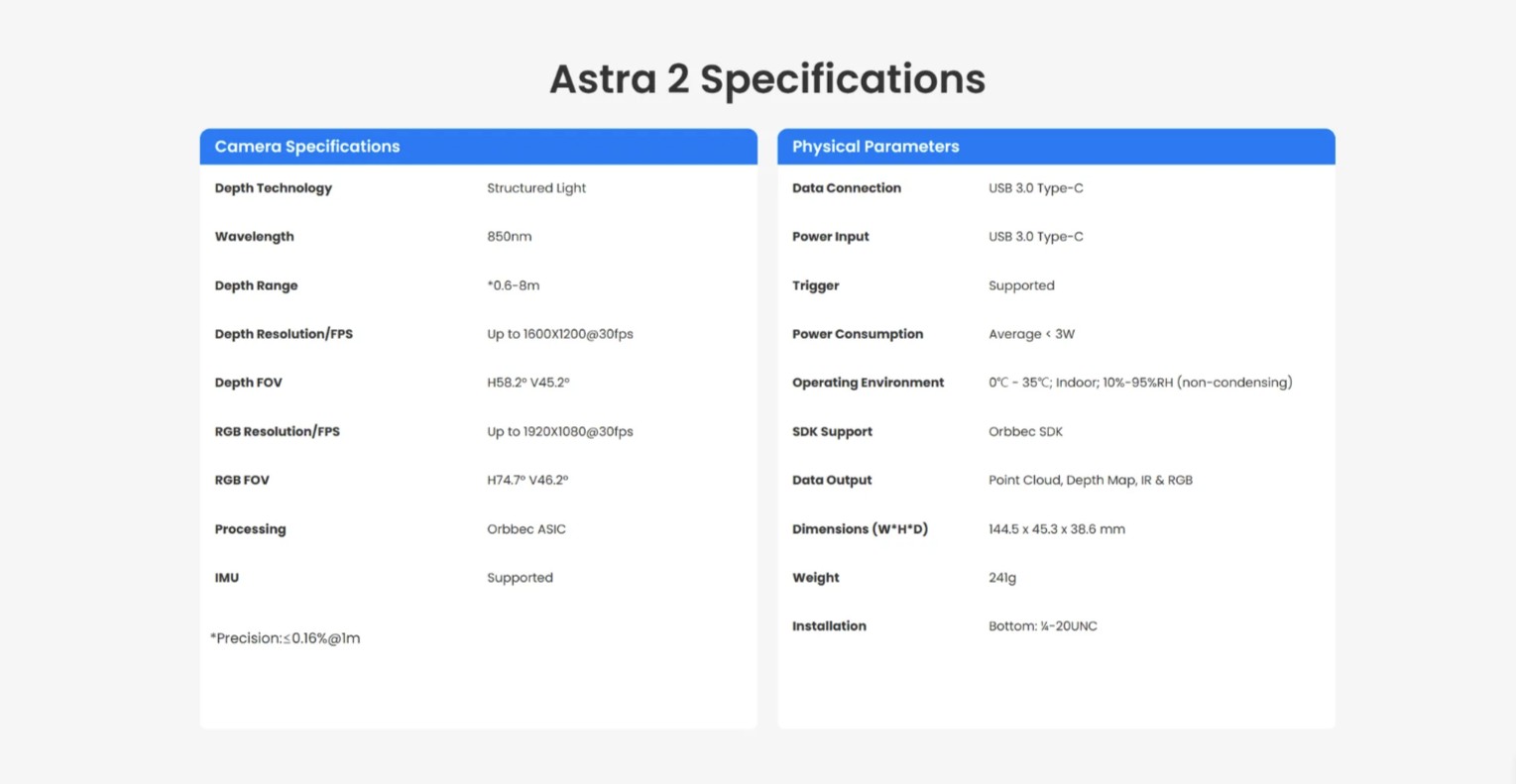Click the Power Consumption label
This screenshot has height=784, width=1516.
click(858, 334)
